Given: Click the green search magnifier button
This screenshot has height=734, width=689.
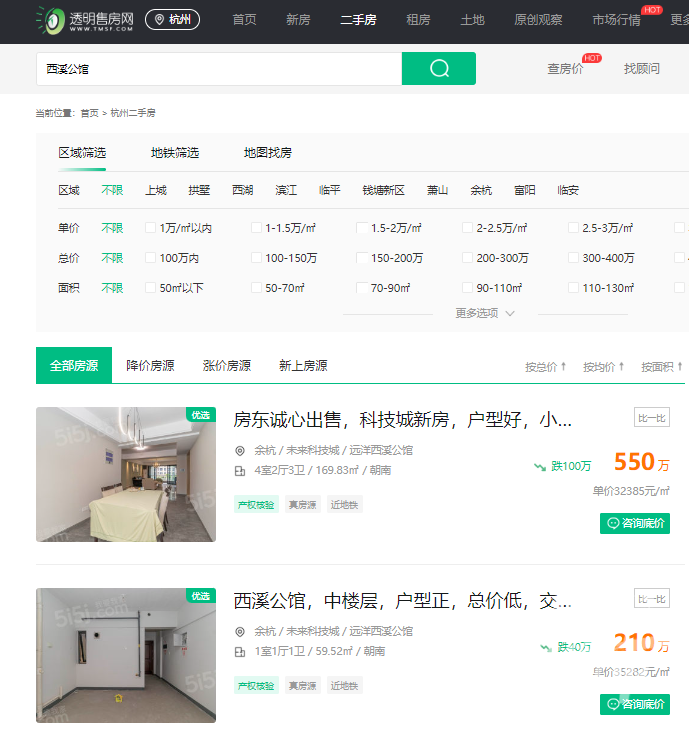Looking at the screenshot, I should 439,68.
